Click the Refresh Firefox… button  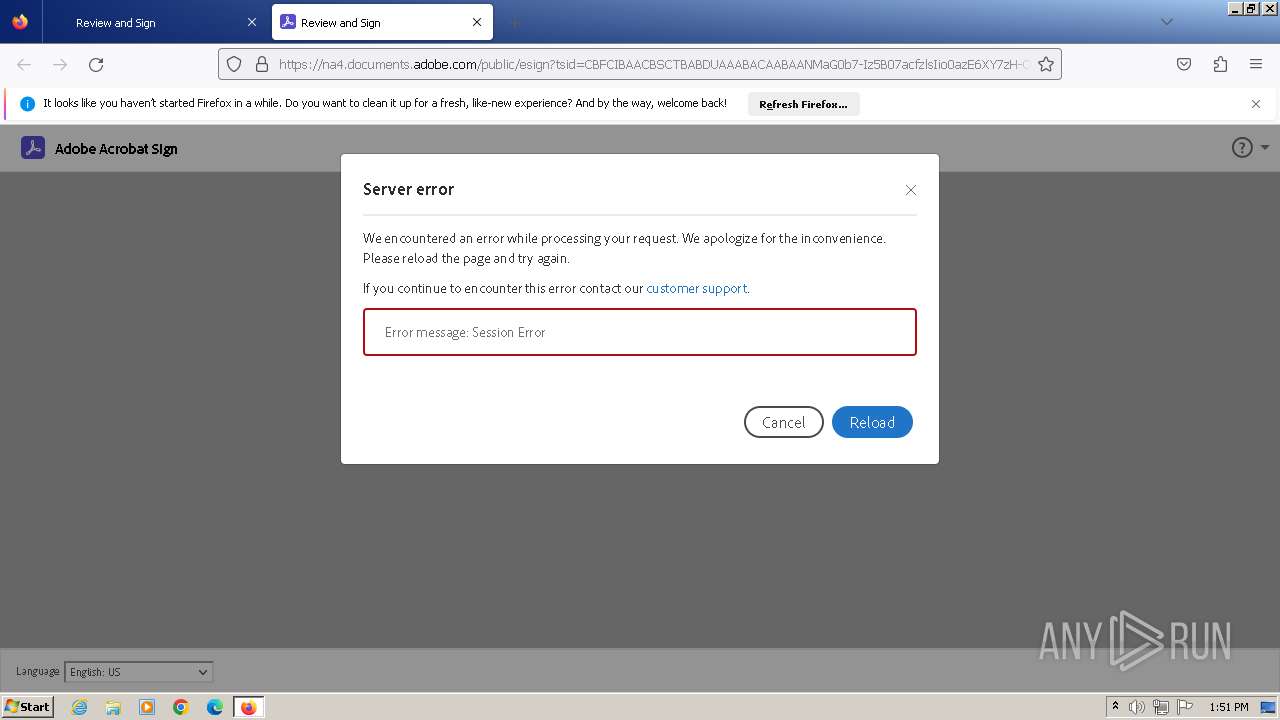pyautogui.click(x=803, y=104)
